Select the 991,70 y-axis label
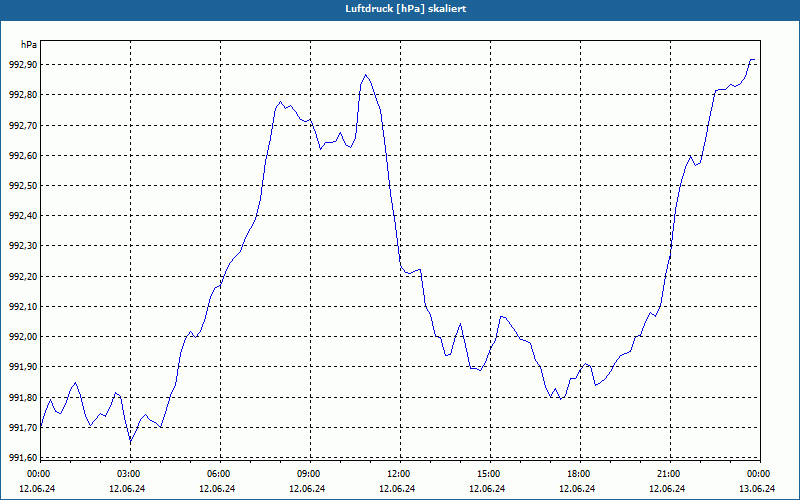This screenshot has height=500, width=800. coord(23,428)
